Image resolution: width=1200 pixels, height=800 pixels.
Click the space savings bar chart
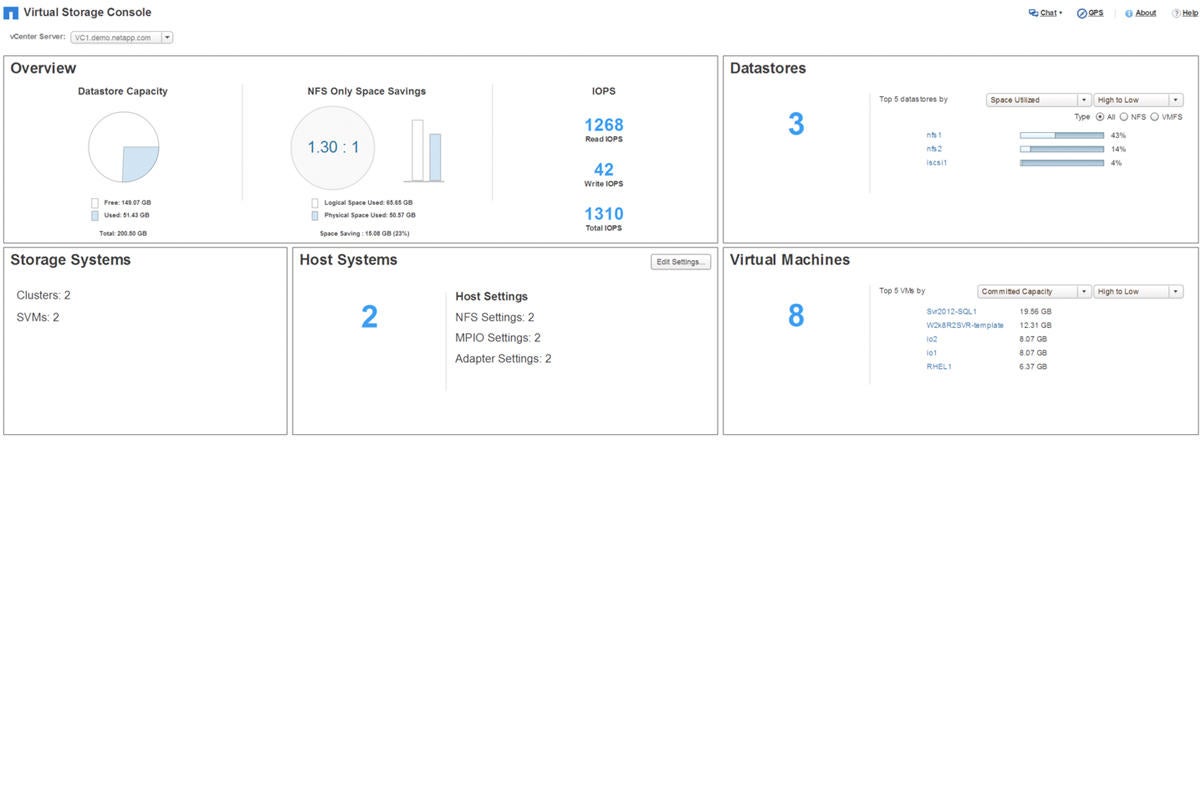[426, 151]
